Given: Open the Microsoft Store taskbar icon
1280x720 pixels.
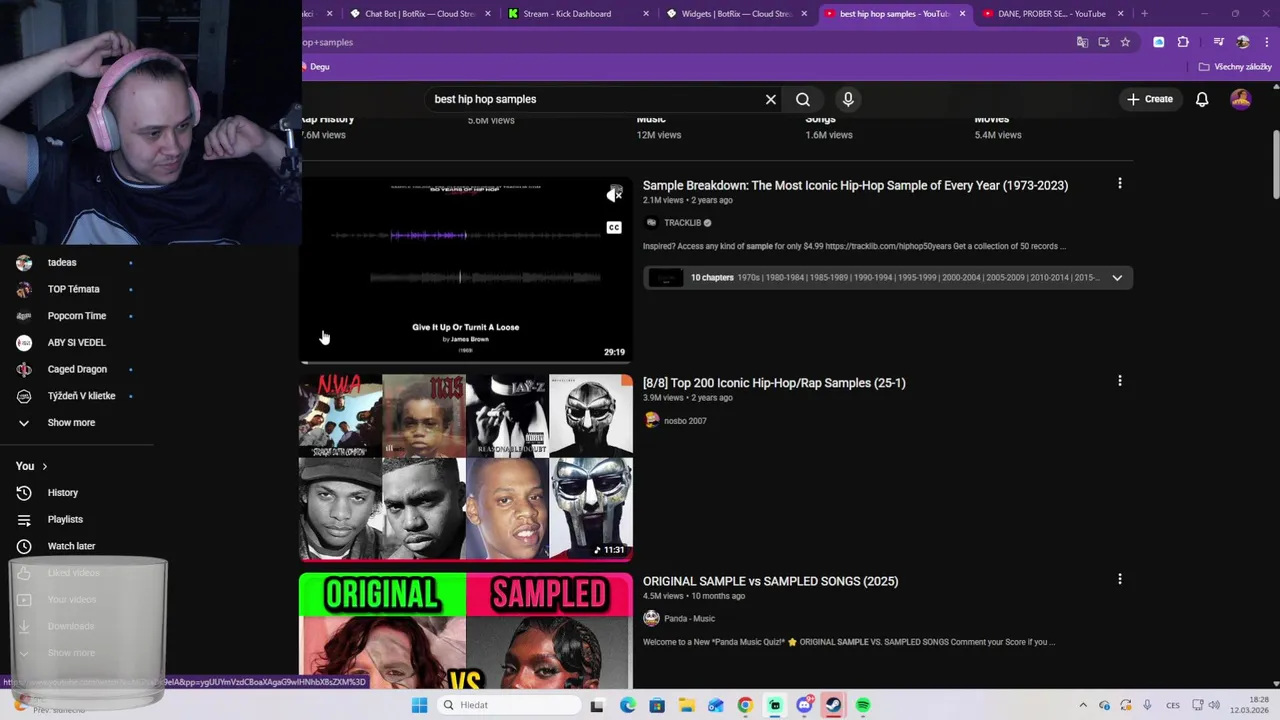Looking at the screenshot, I should [x=657, y=705].
